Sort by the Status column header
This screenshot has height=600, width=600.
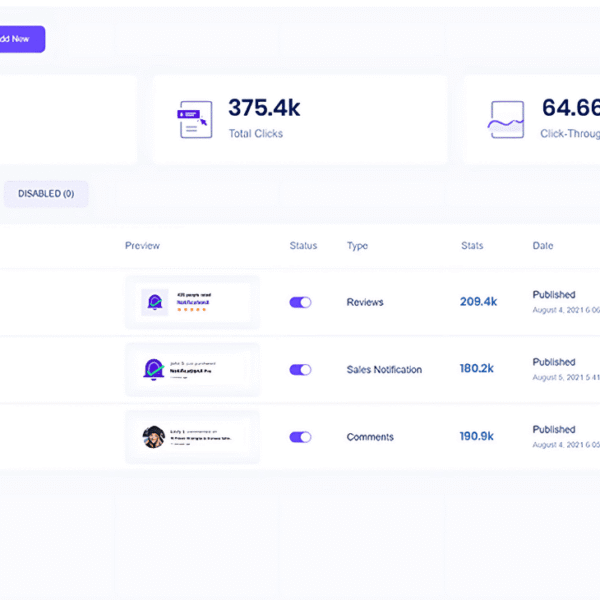pyautogui.click(x=303, y=246)
